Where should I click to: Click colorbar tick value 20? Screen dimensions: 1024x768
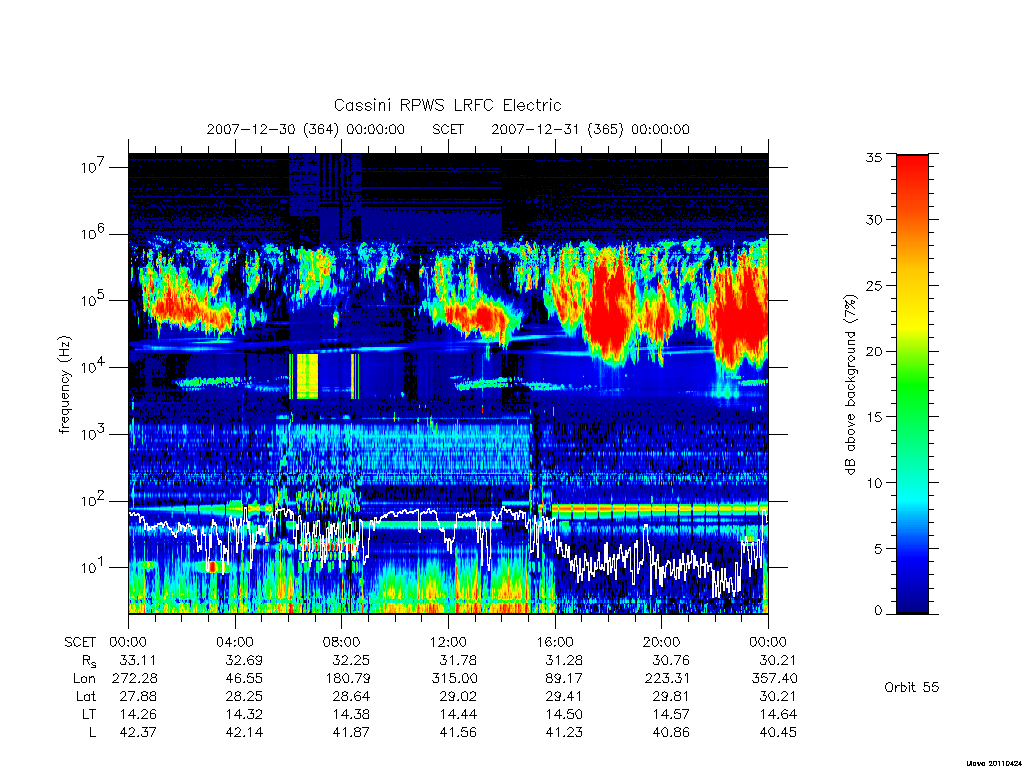tap(873, 351)
